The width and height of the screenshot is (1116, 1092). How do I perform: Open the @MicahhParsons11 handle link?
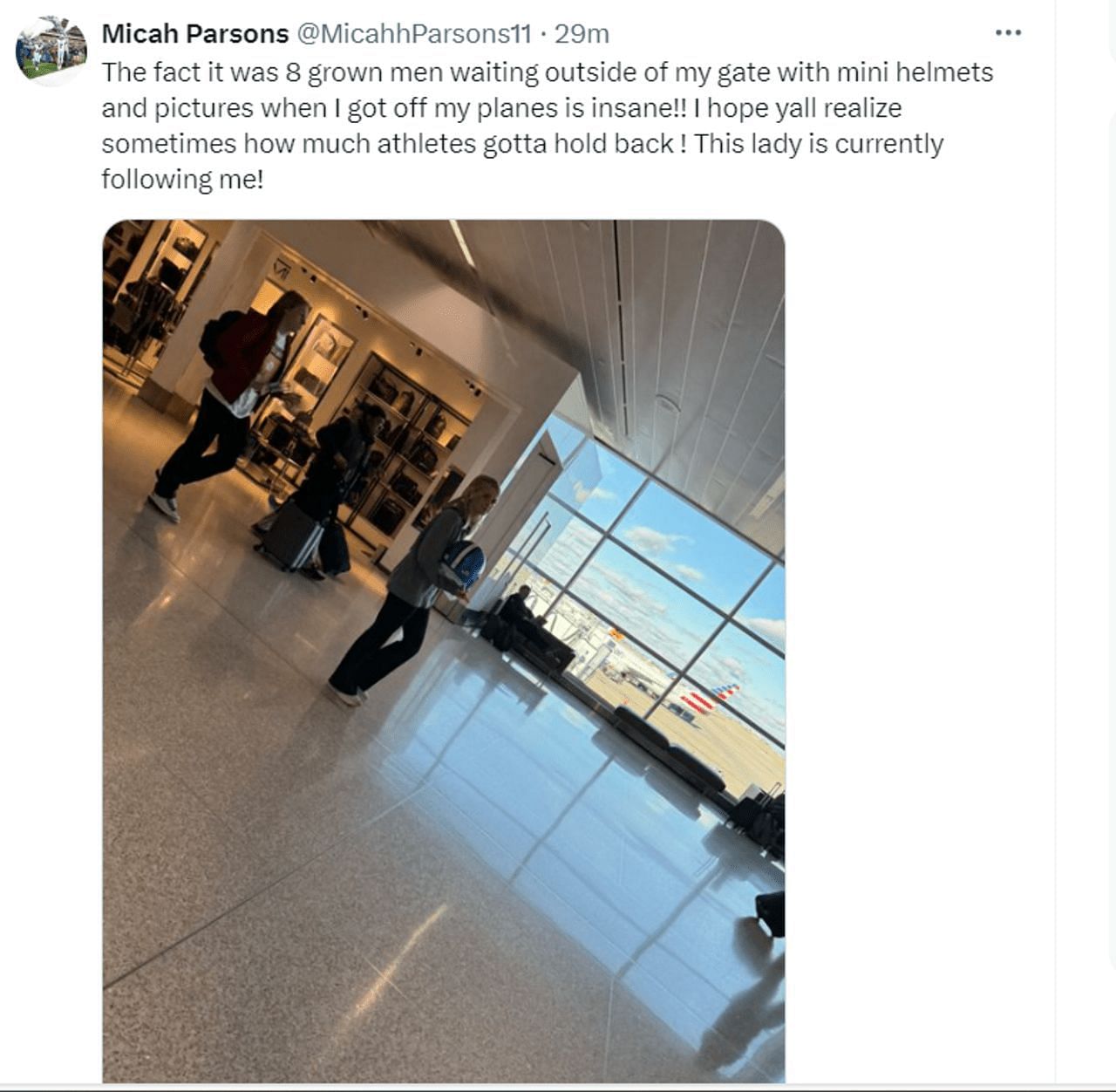tap(414, 33)
